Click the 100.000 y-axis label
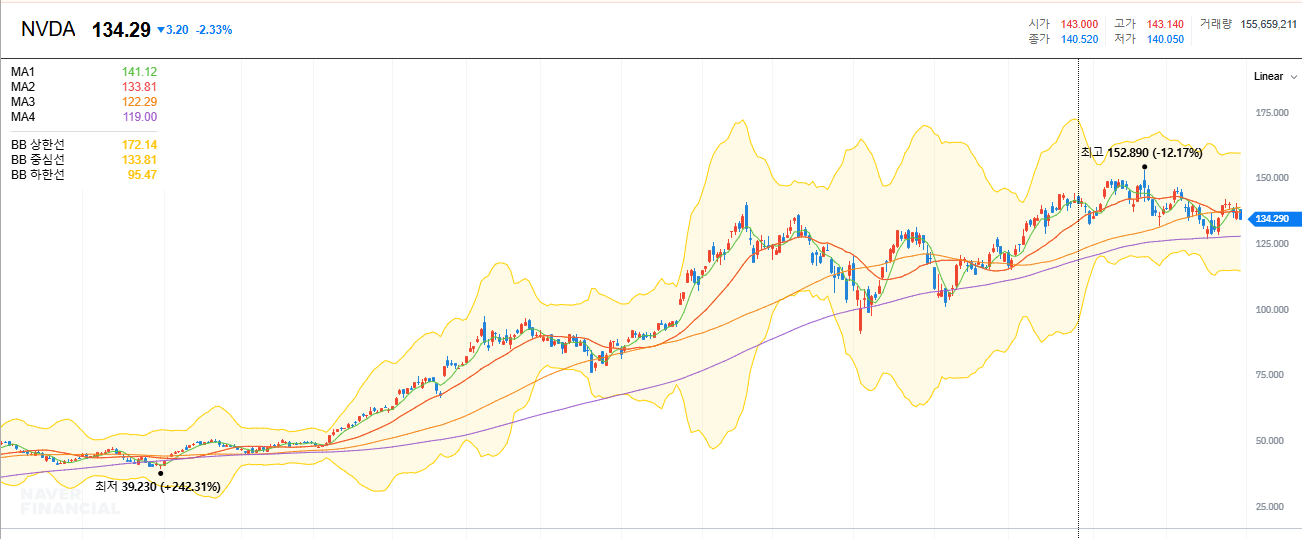This screenshot has height=539, width=1302. 1272,310
